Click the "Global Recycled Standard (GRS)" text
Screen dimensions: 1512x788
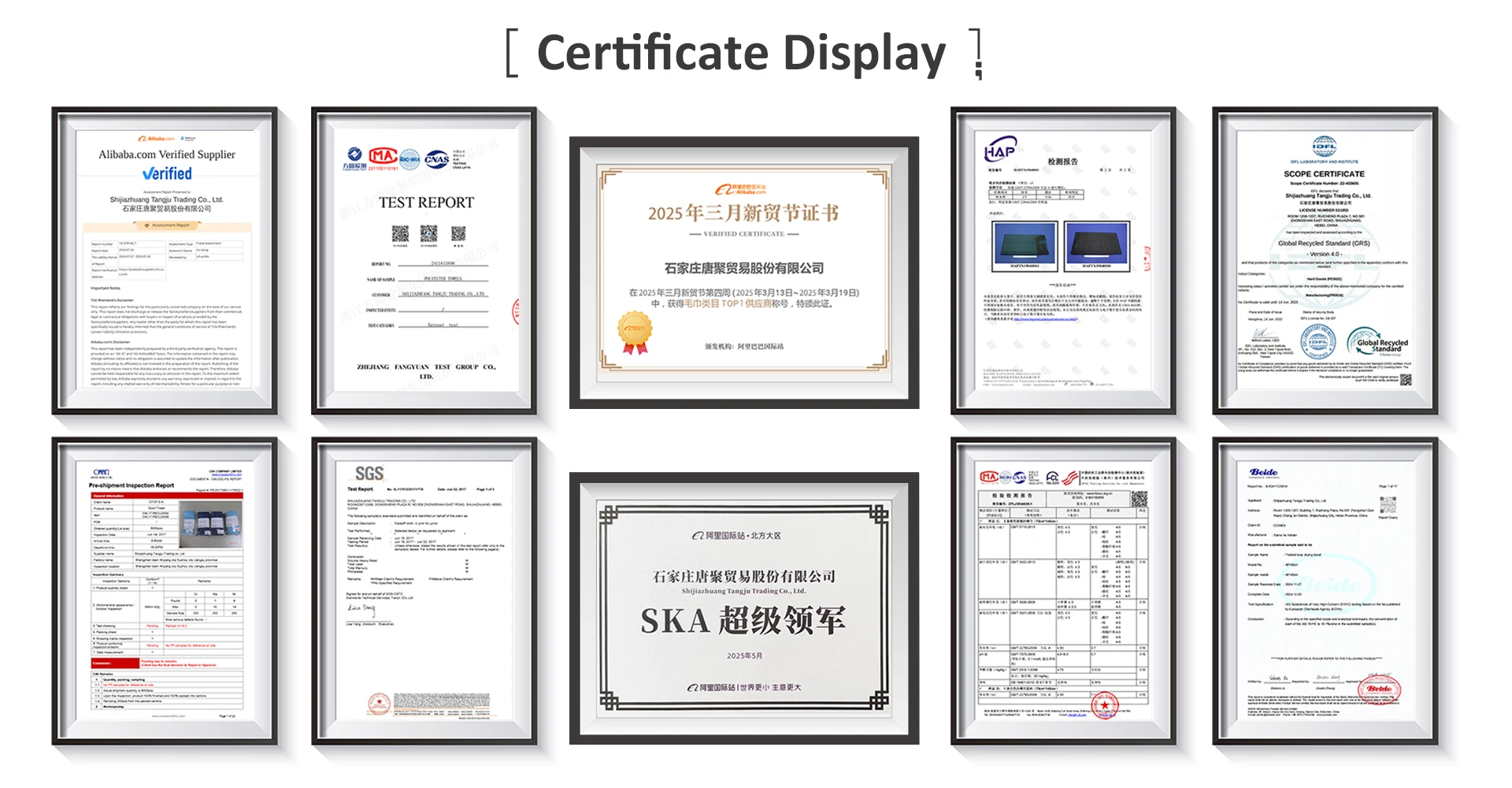[1324, 243]
